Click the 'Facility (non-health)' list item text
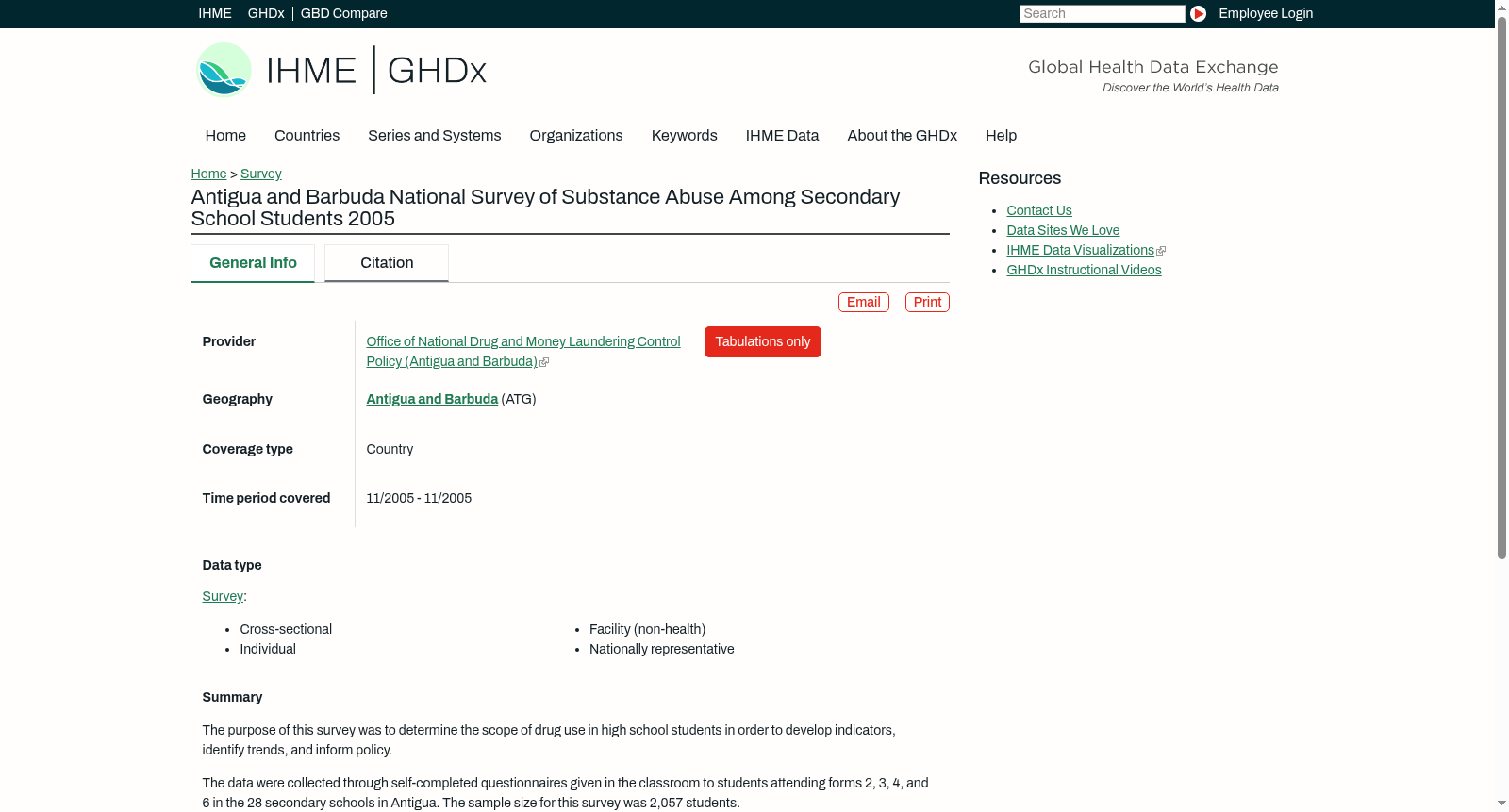Image resolution: width=1509 pixels, height=812 pixels. tap(647, 629)
